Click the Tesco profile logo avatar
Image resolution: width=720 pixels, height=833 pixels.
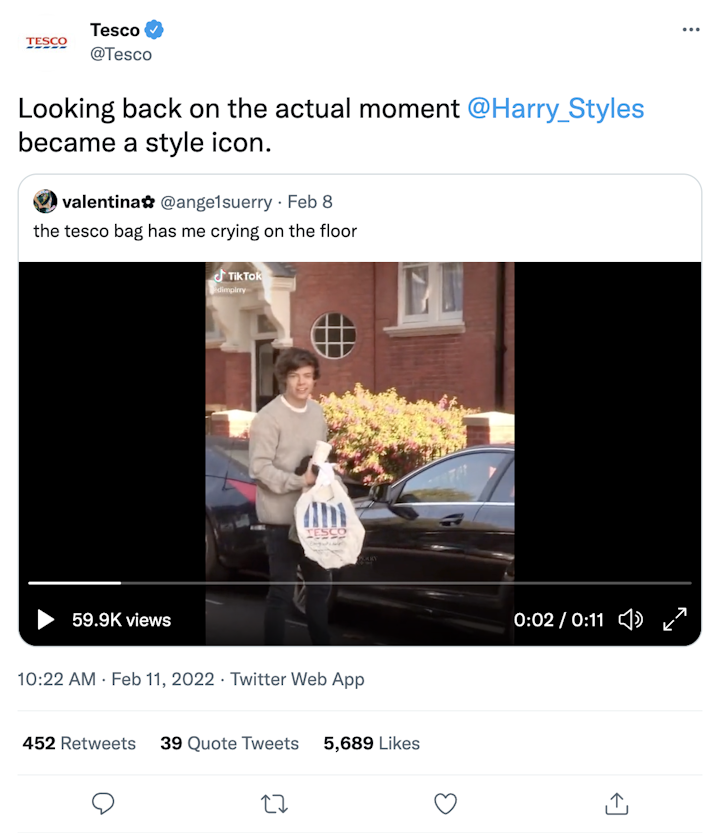coord(46,42)
